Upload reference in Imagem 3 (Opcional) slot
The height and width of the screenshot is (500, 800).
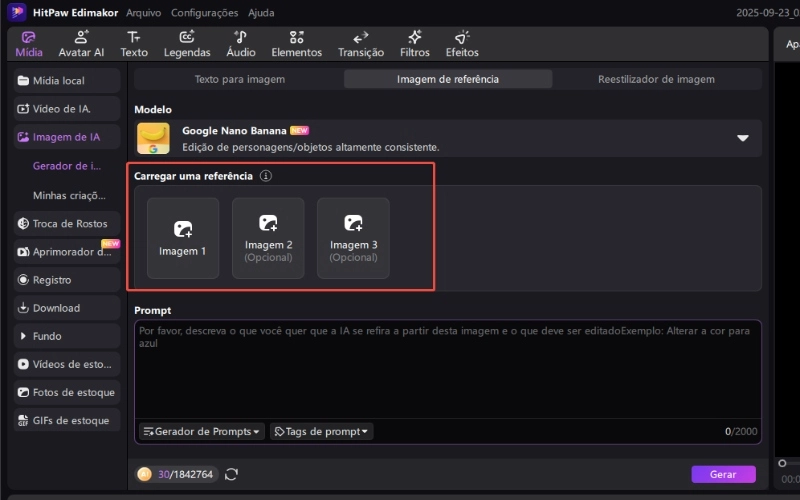(353, 238)
